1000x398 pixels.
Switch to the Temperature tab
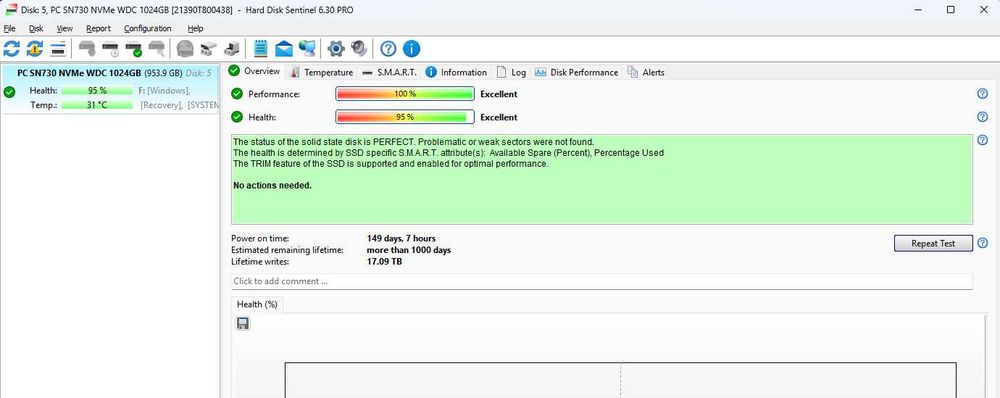[321, 72]
